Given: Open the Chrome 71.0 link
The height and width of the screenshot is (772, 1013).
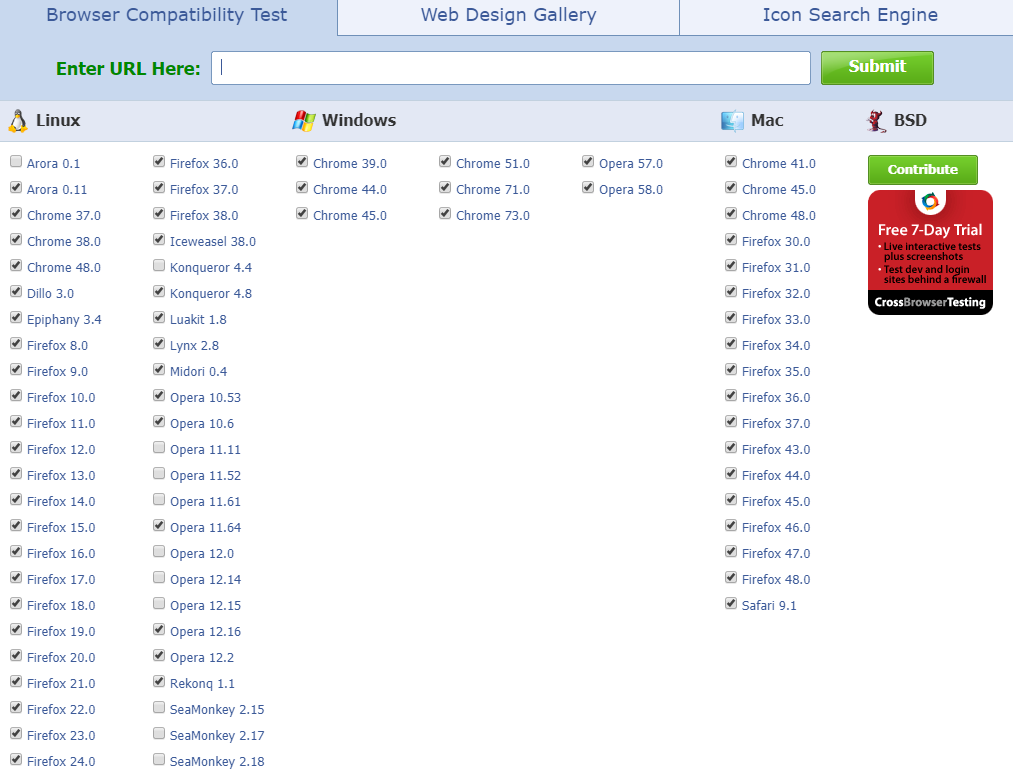Looking at the screenshot, I should click(x=493, y=190).
